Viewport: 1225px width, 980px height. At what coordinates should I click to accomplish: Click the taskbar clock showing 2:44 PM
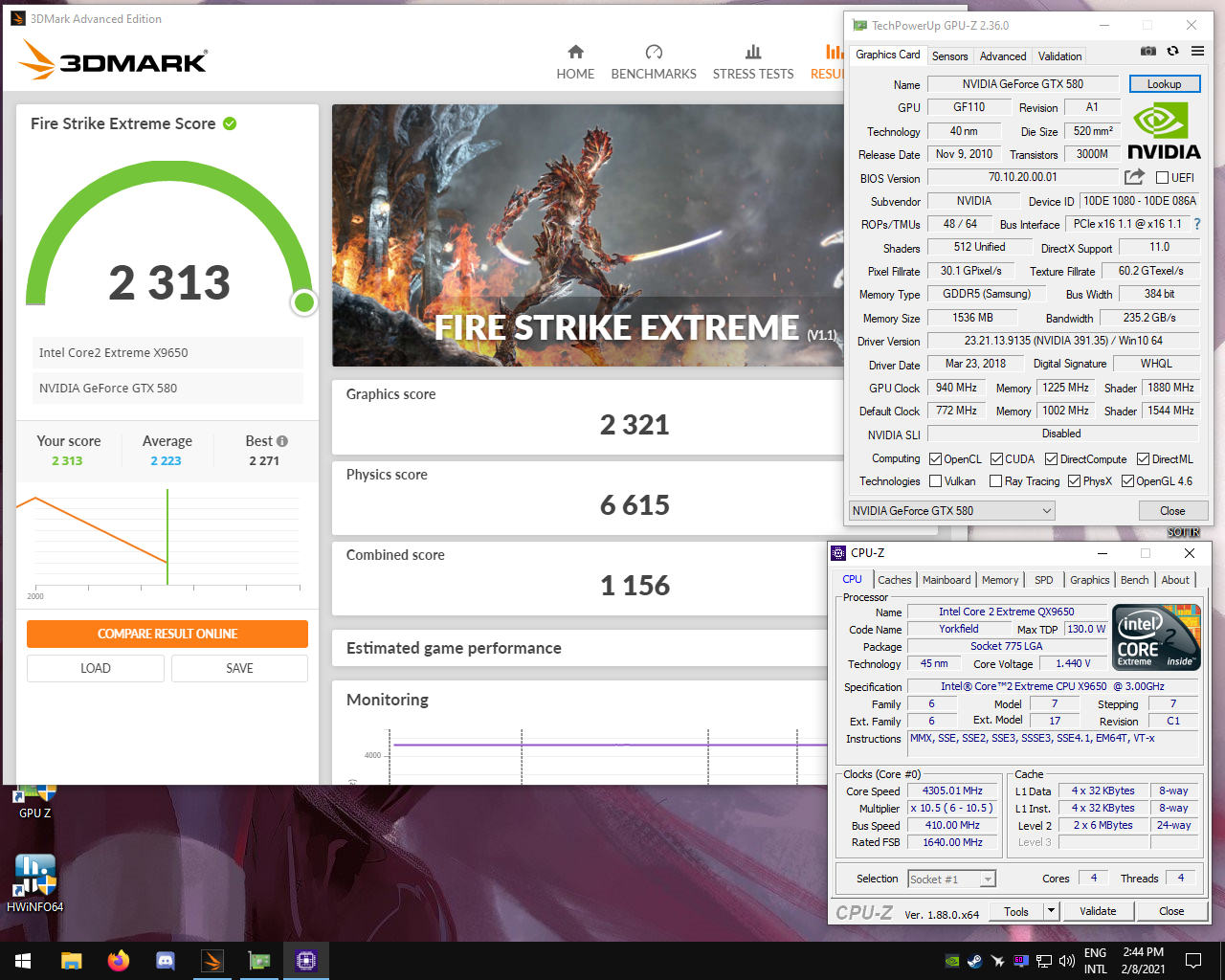pos(1143,961)
